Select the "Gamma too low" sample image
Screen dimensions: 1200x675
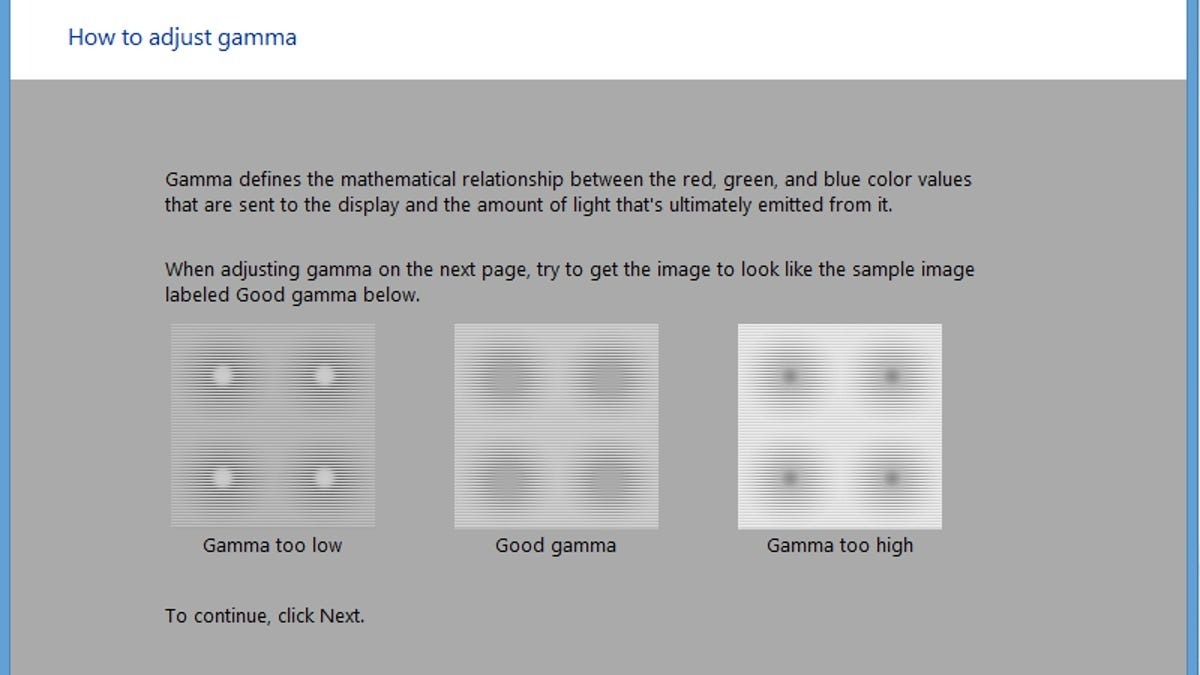click(x=273, y=425)
